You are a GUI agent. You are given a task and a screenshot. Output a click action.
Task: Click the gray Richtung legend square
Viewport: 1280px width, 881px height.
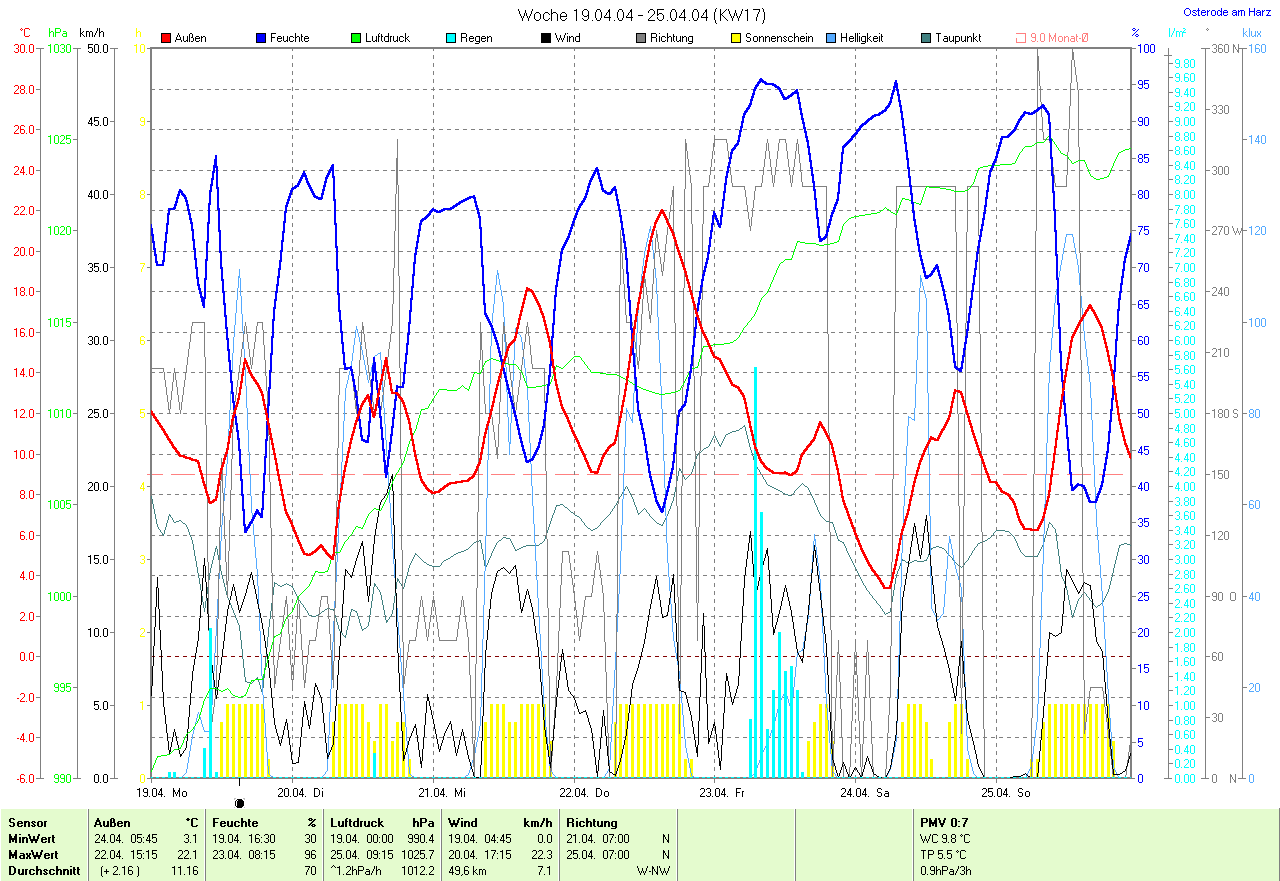[x=641, y=38]
